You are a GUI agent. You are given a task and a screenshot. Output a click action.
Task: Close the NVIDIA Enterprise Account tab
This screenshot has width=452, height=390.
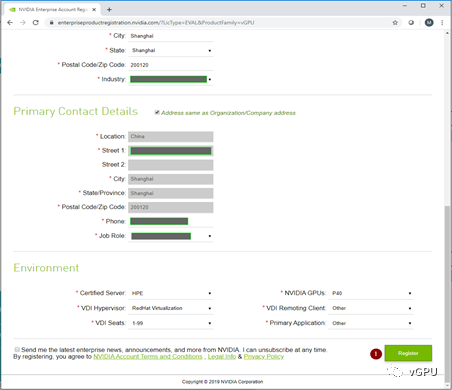[x=94, y=10]
